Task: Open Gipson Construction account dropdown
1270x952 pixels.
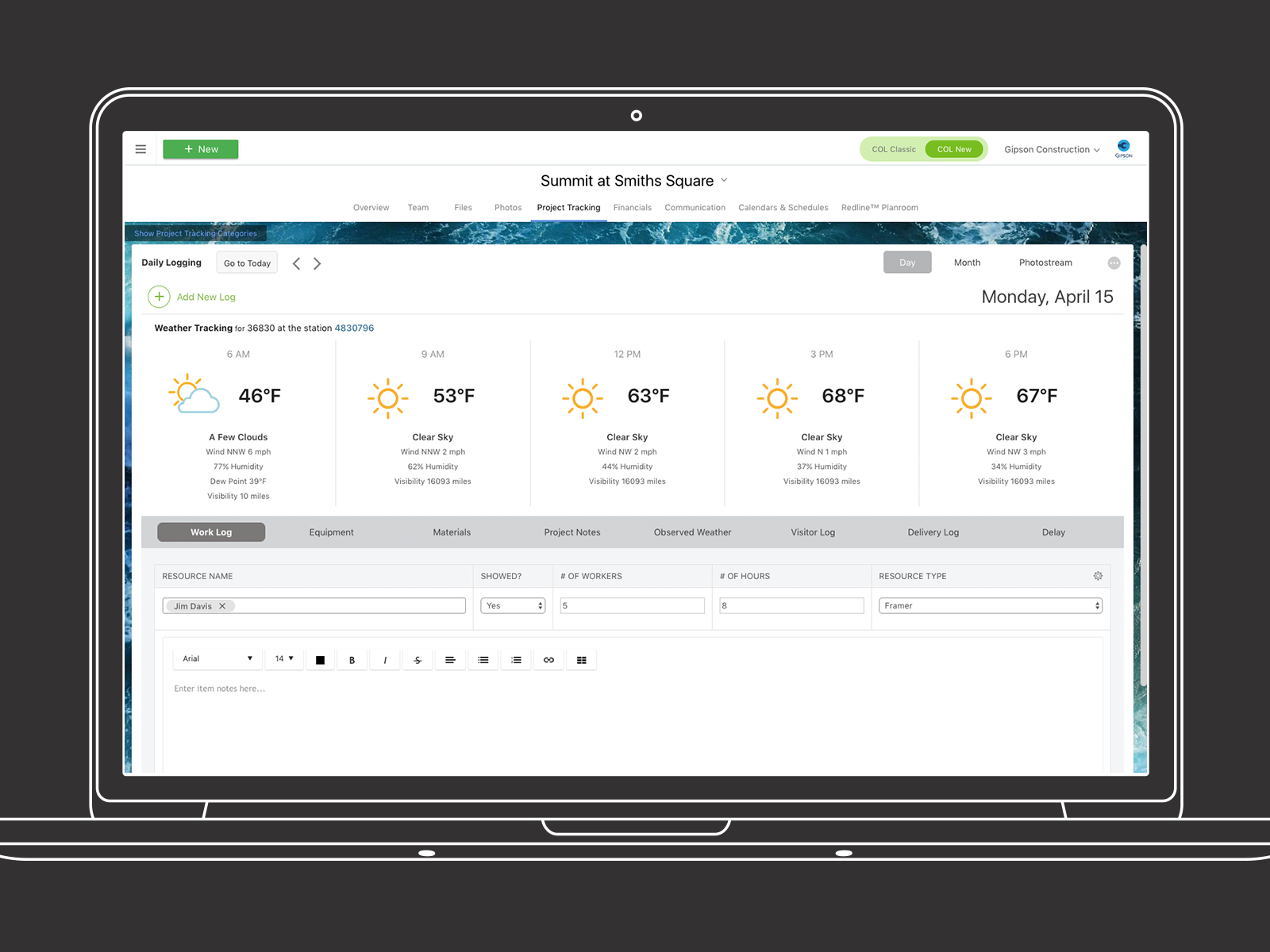Action: [1052, 149]
